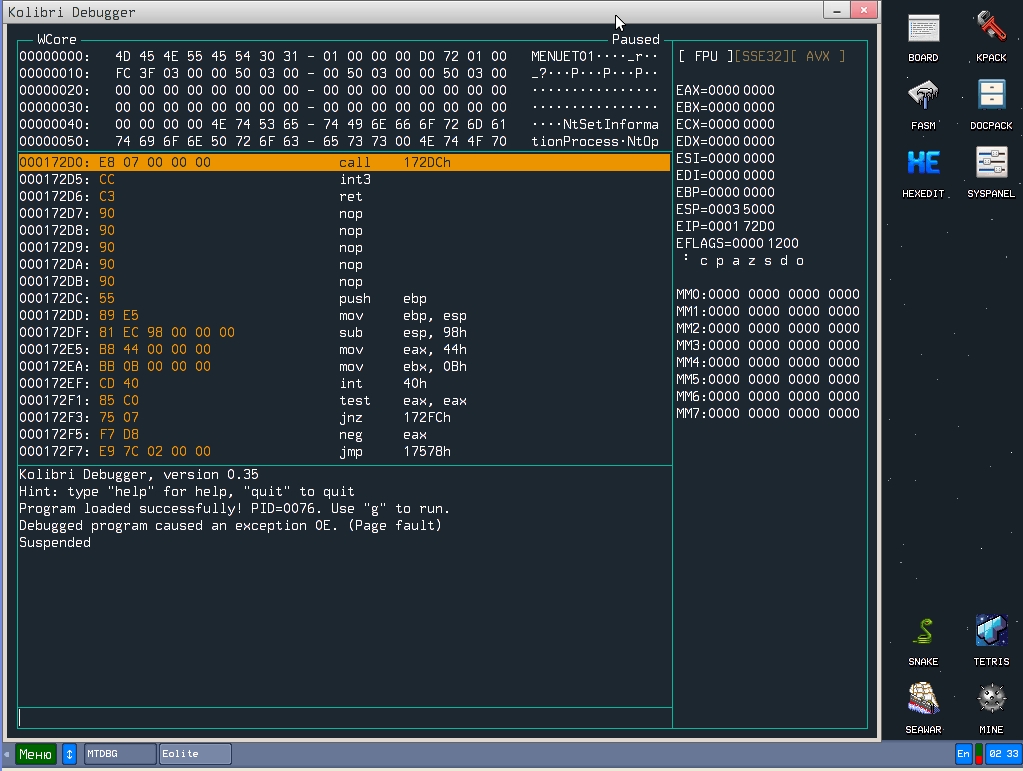Viewport: 1023px width, 771px height.
Task: Open the BOARD desktop icon
Action: click(923, 30)
